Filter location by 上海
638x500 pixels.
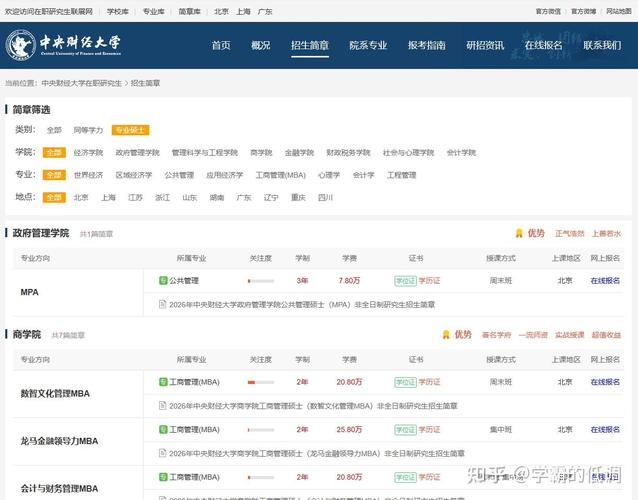coord(108,197)
